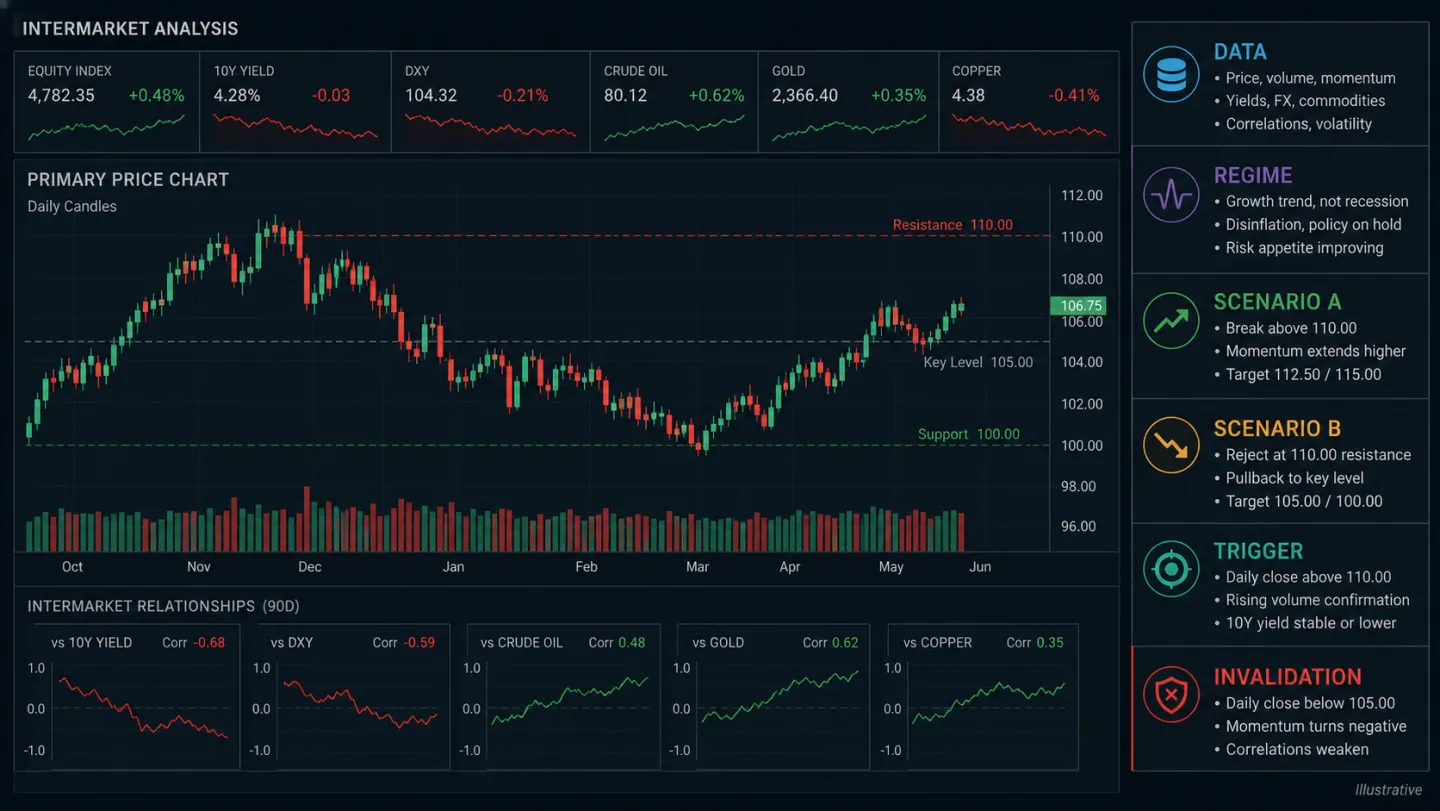
Task: Click the SCENARIO A heading
Action: pos(1277,302)
